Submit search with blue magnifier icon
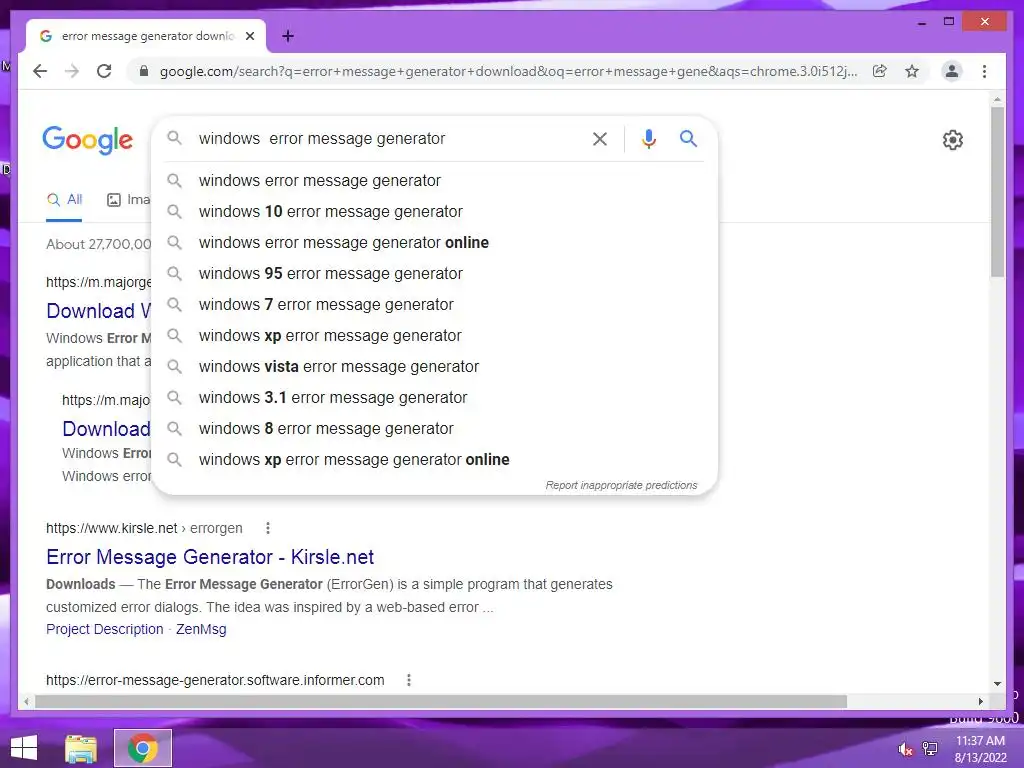The height and width of the screenshot is (768, 1024). point(688,138)
